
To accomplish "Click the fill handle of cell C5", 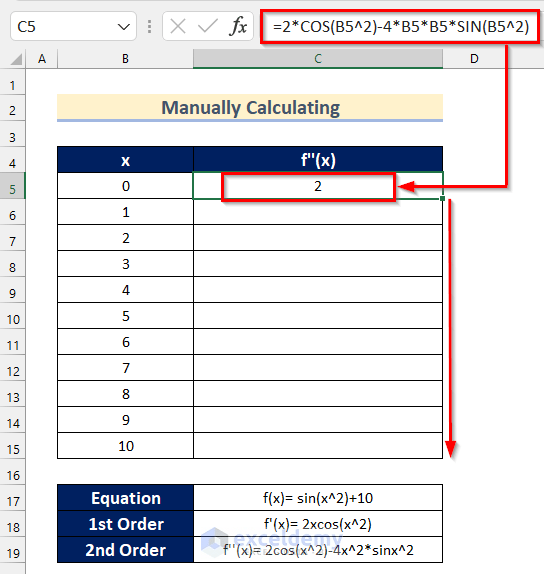I will coord(443,198).
